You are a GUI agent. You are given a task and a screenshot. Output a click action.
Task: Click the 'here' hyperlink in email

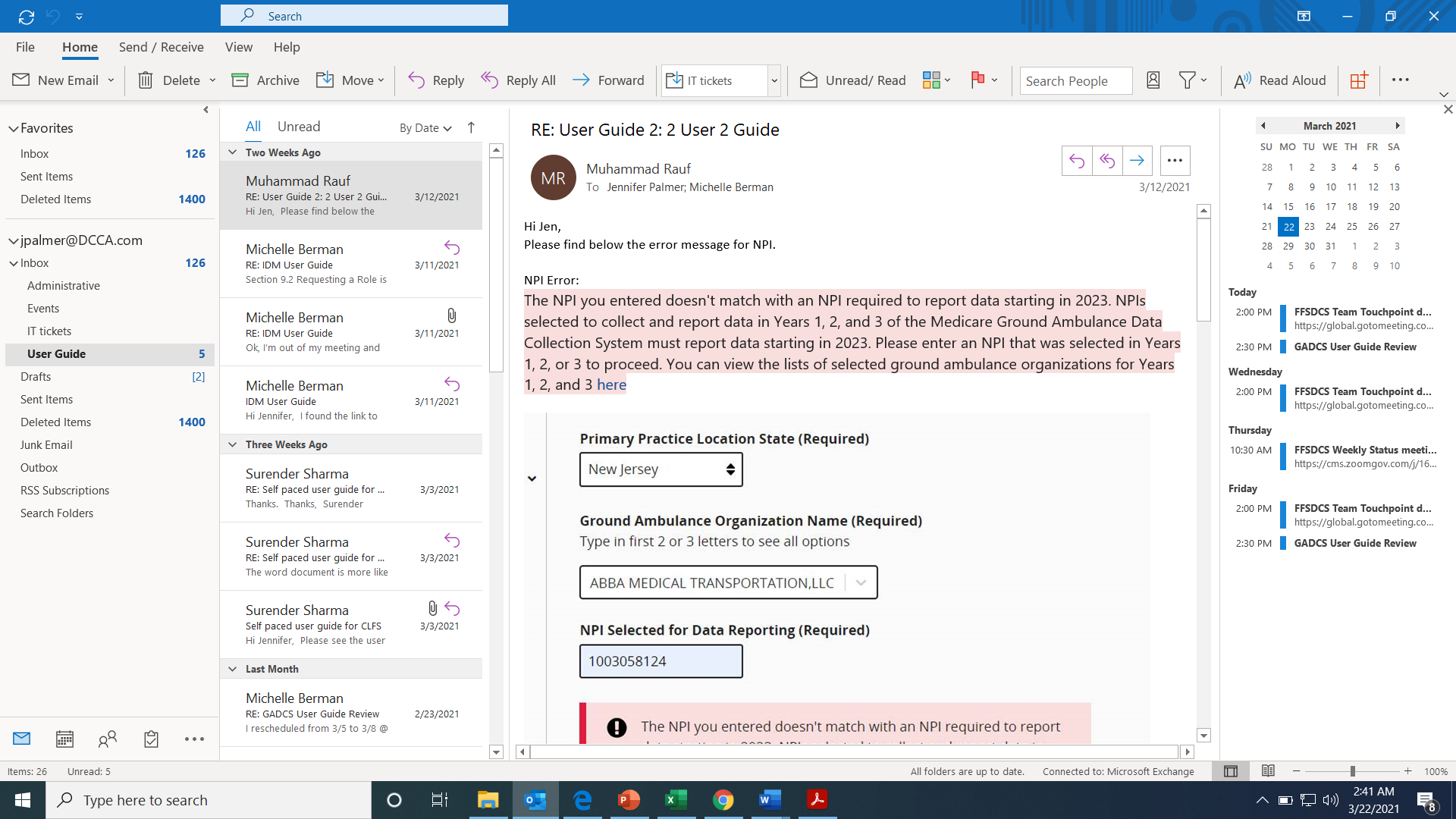pos(611,384)
